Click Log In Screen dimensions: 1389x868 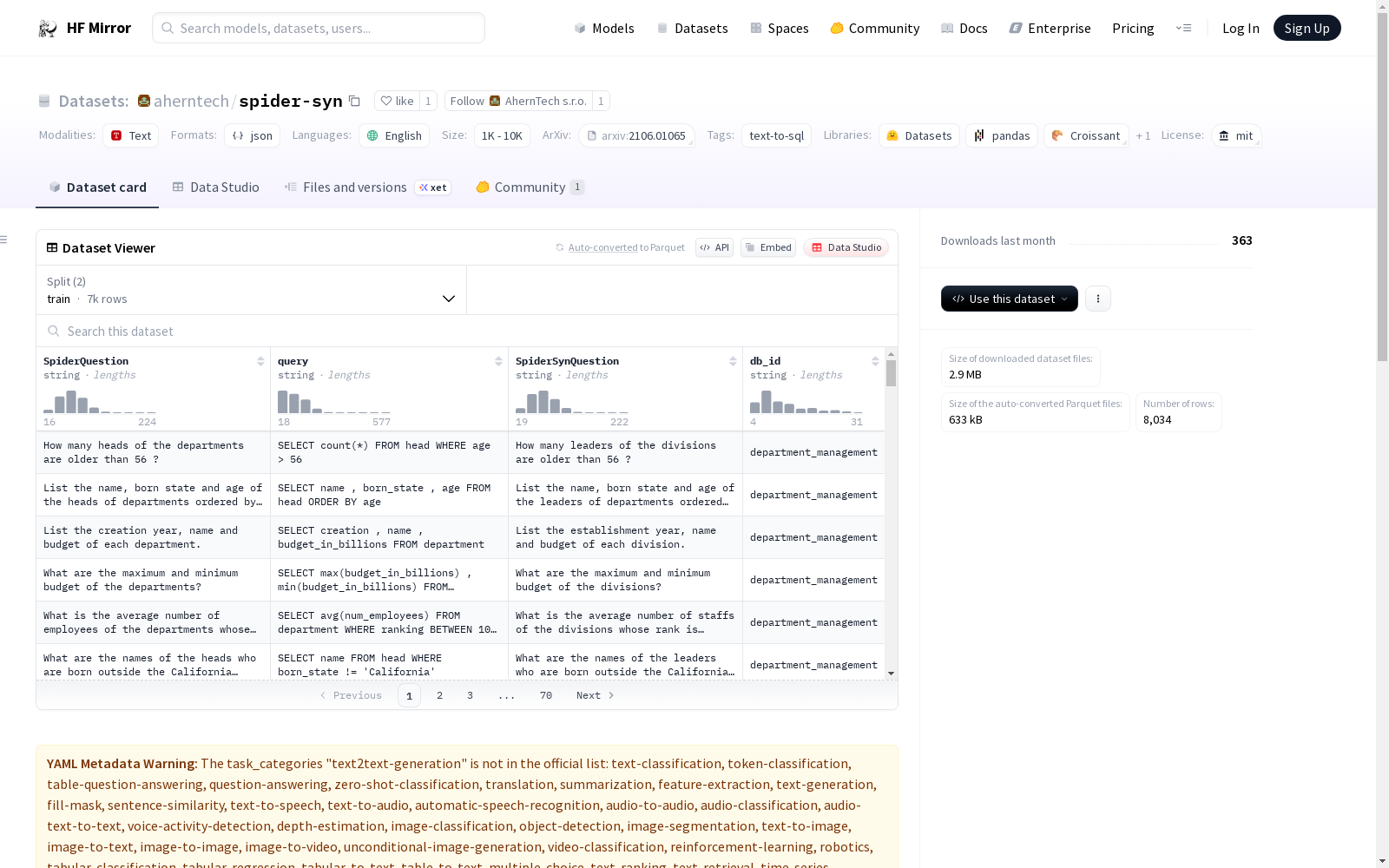(x=1241, y=28)
